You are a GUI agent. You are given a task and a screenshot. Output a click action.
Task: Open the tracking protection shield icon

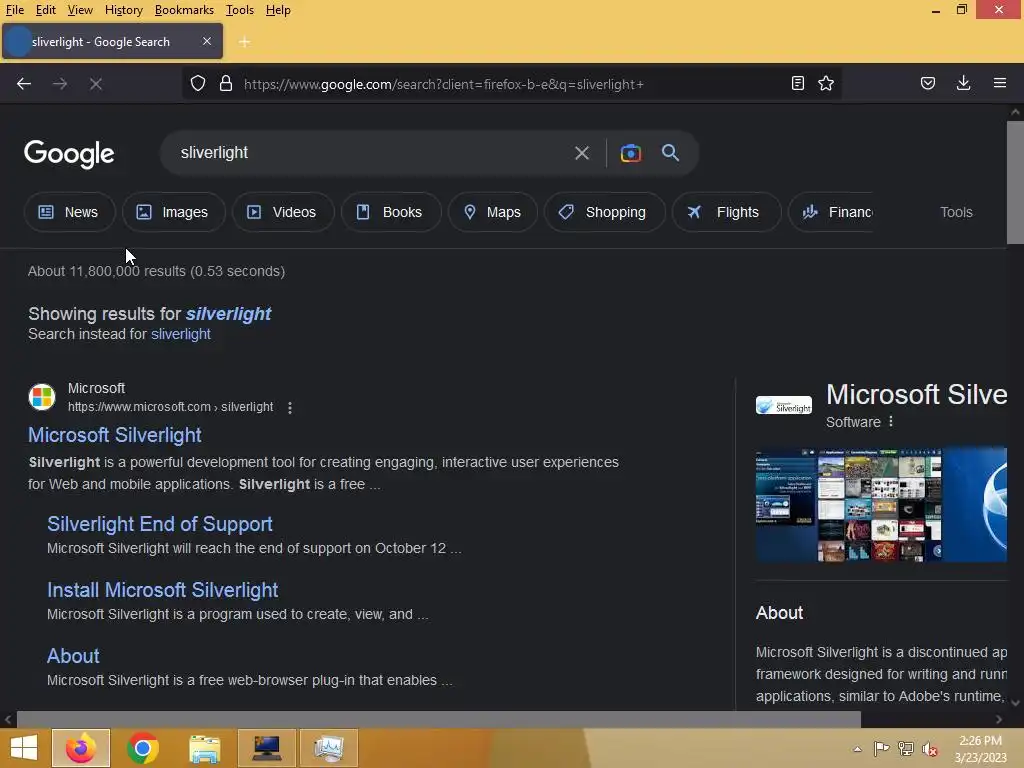point(198,84)
